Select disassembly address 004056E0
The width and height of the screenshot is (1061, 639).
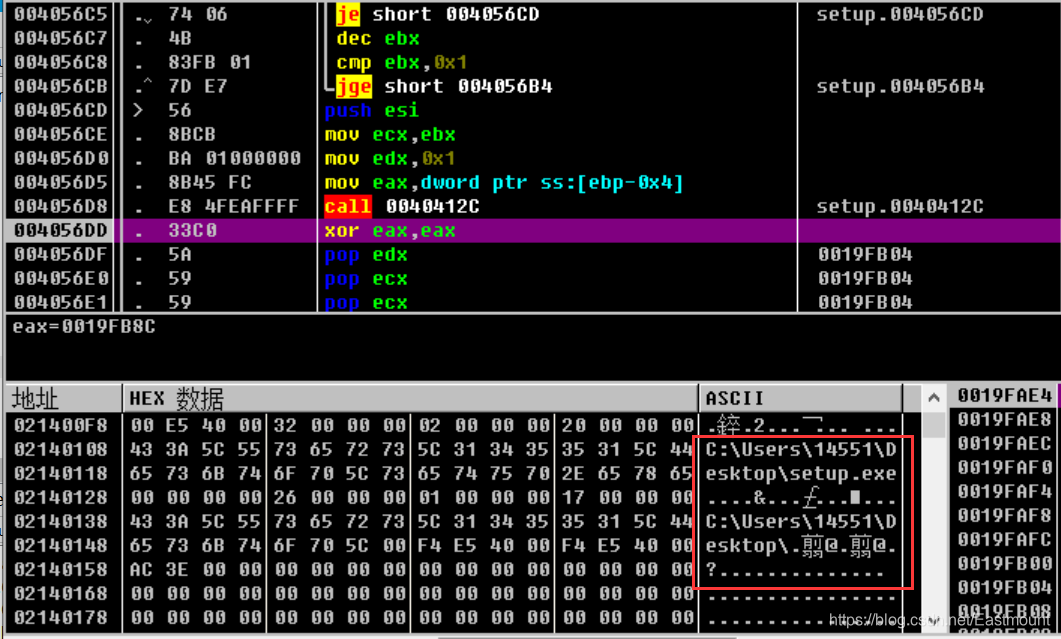pyautogui.click(x=60, y=279)
